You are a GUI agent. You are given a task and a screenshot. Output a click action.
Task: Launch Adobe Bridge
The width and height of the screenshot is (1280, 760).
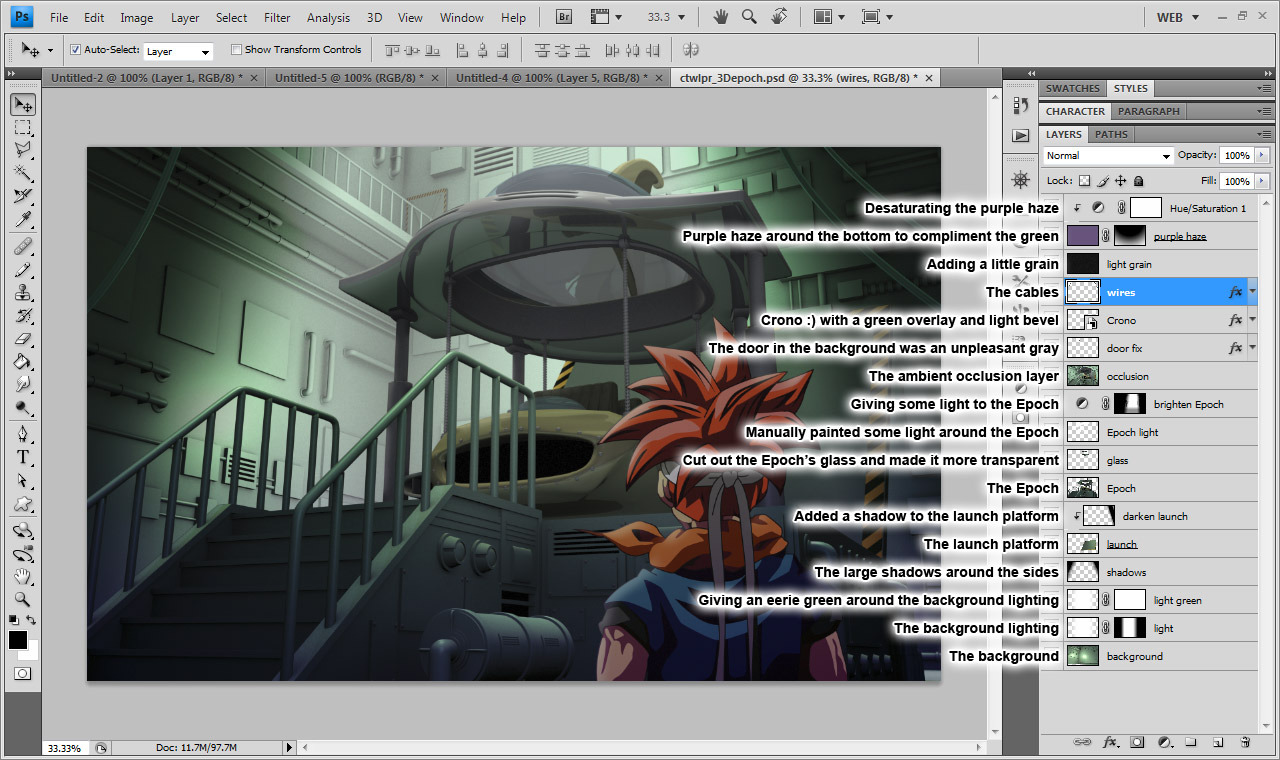coord(563,17)
